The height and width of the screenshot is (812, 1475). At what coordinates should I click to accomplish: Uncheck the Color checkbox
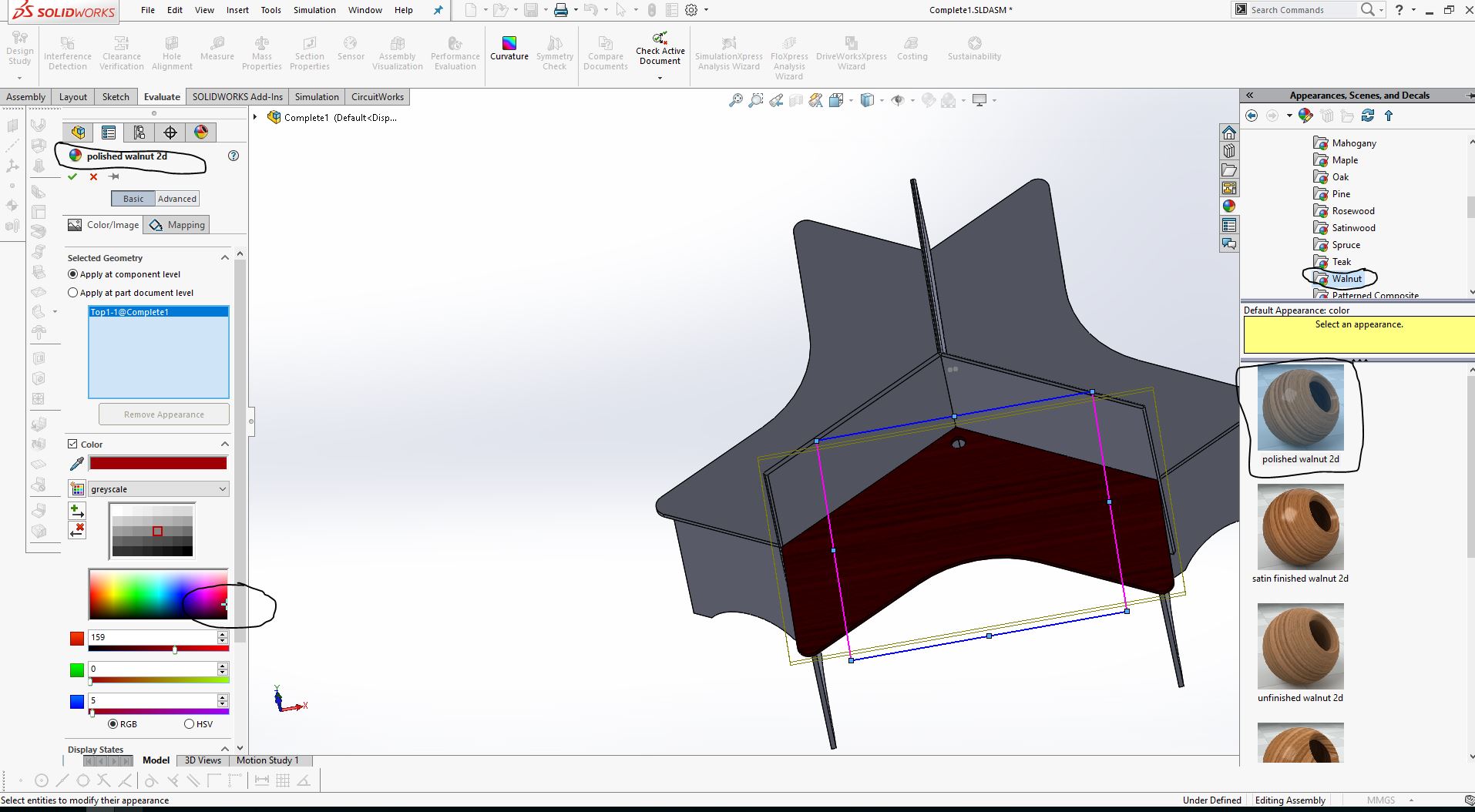[72, 445]
